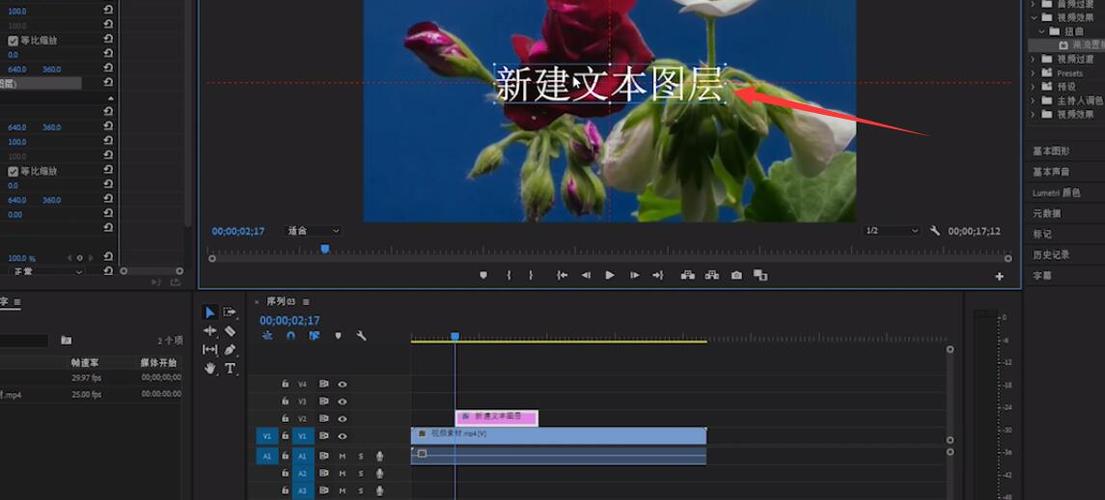This screenshot has width=1105, height=500.
Task: Sort project items by 媒体开始 column
Action: click(158, 363)
